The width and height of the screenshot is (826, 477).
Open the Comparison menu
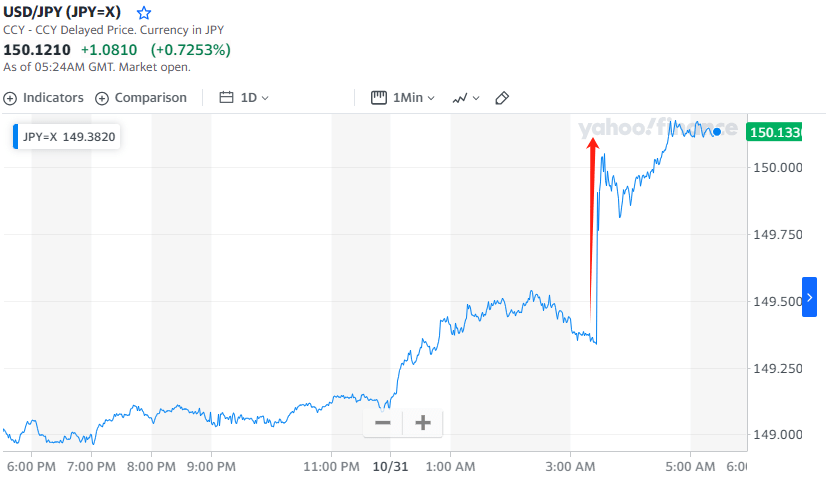[150, 98]
